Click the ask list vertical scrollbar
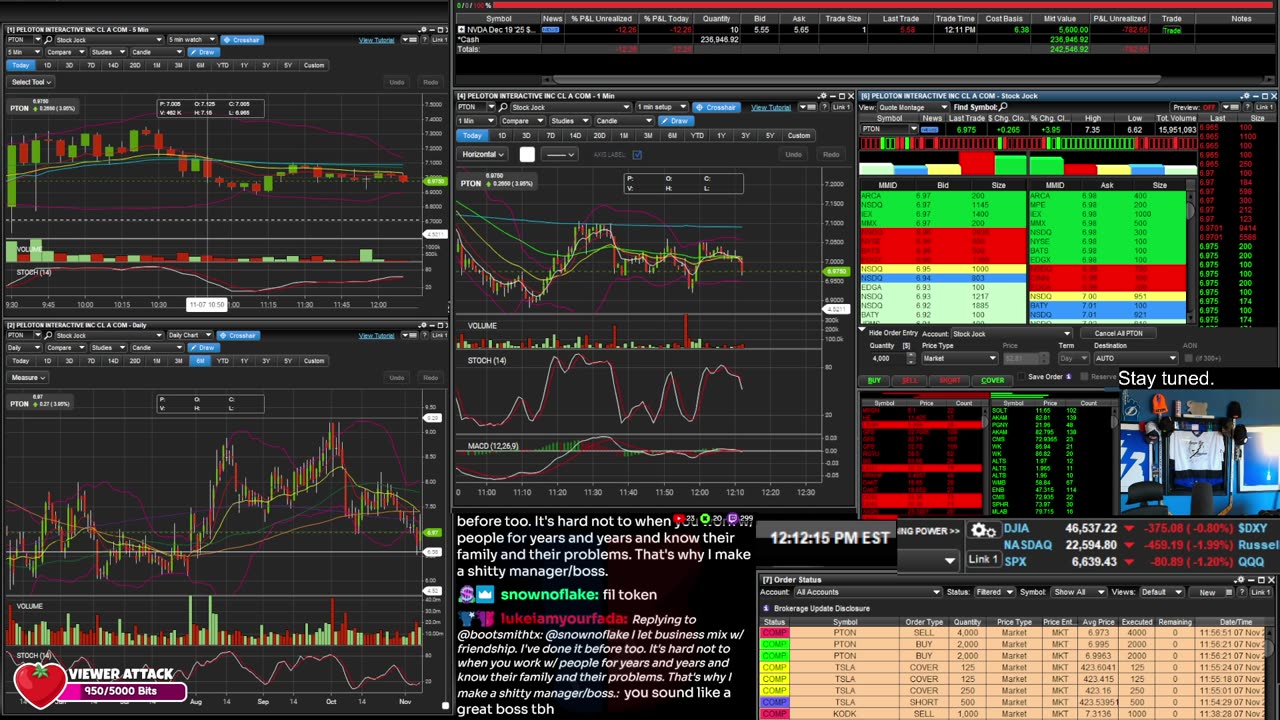This screenshot has height=720, width=1280. pos(1191,255)
